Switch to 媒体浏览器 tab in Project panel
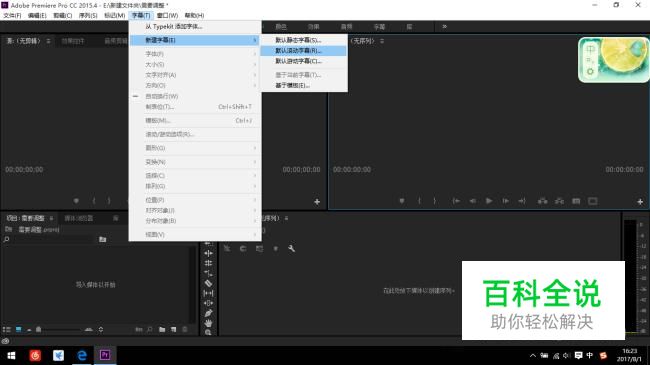 click(78, 218)
